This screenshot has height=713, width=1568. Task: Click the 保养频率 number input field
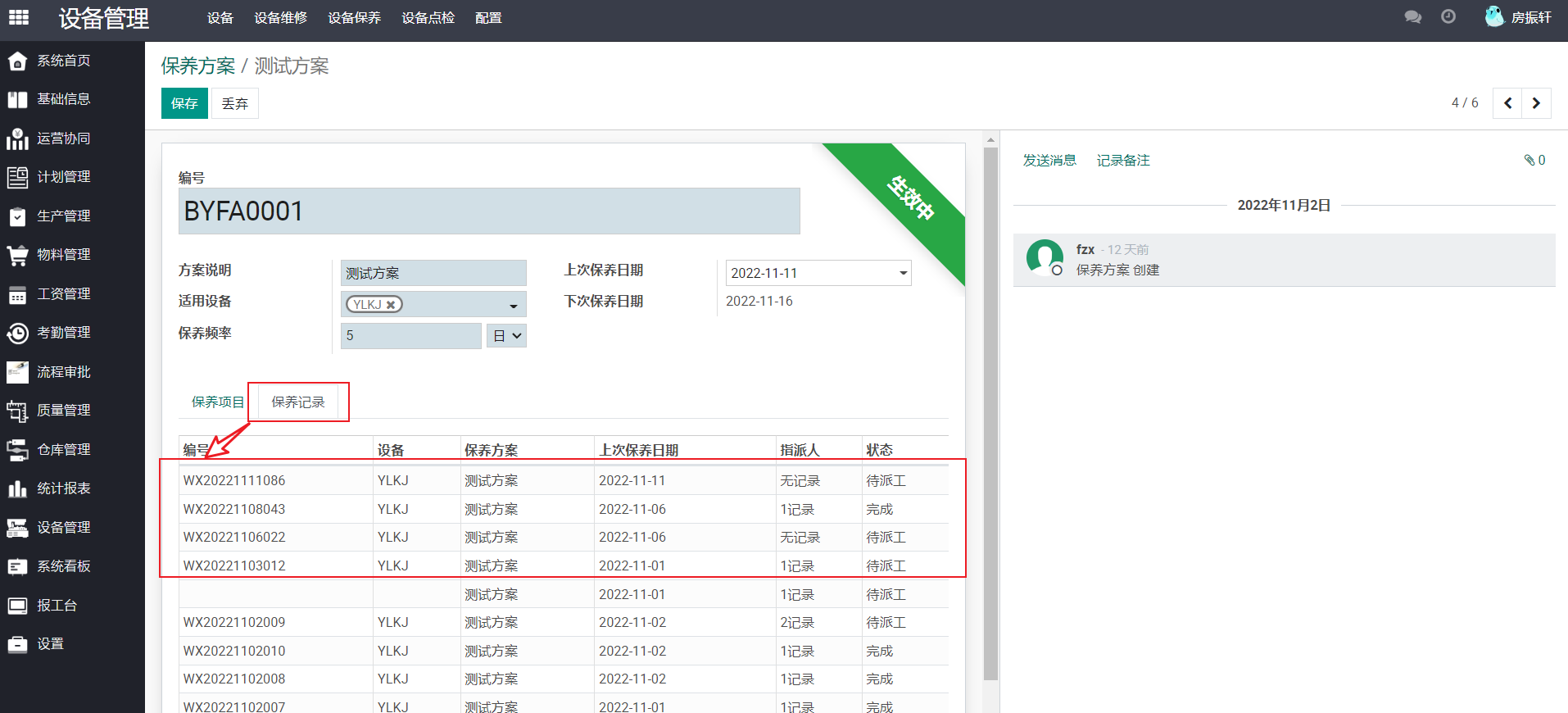410,336
